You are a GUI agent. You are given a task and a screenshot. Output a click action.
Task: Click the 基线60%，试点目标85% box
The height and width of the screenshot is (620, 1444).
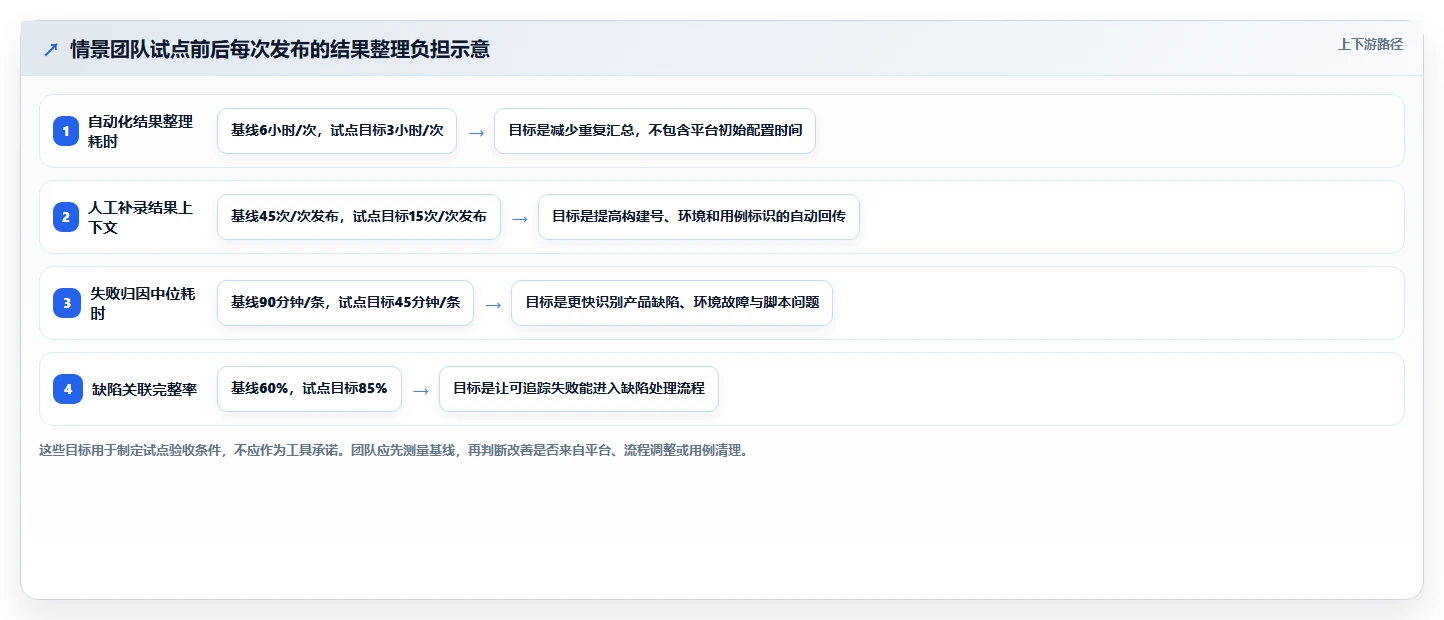click(x=309, y=389)
